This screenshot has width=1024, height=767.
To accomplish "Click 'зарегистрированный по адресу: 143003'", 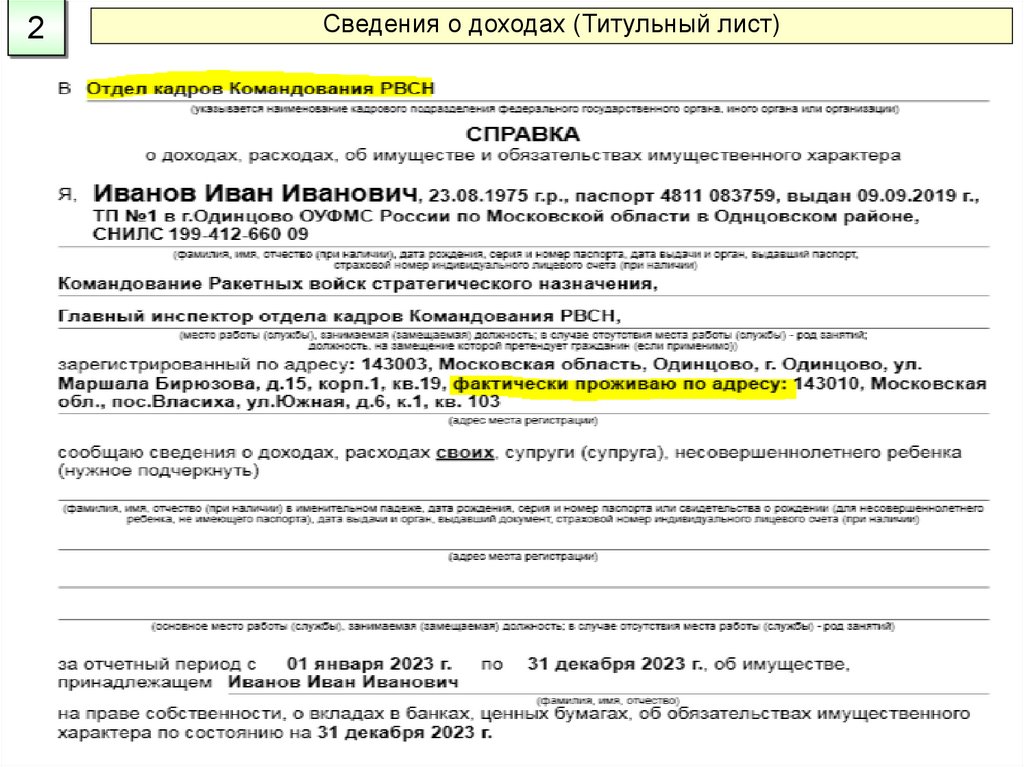I will pyautogui.click(x=242, y=364).
